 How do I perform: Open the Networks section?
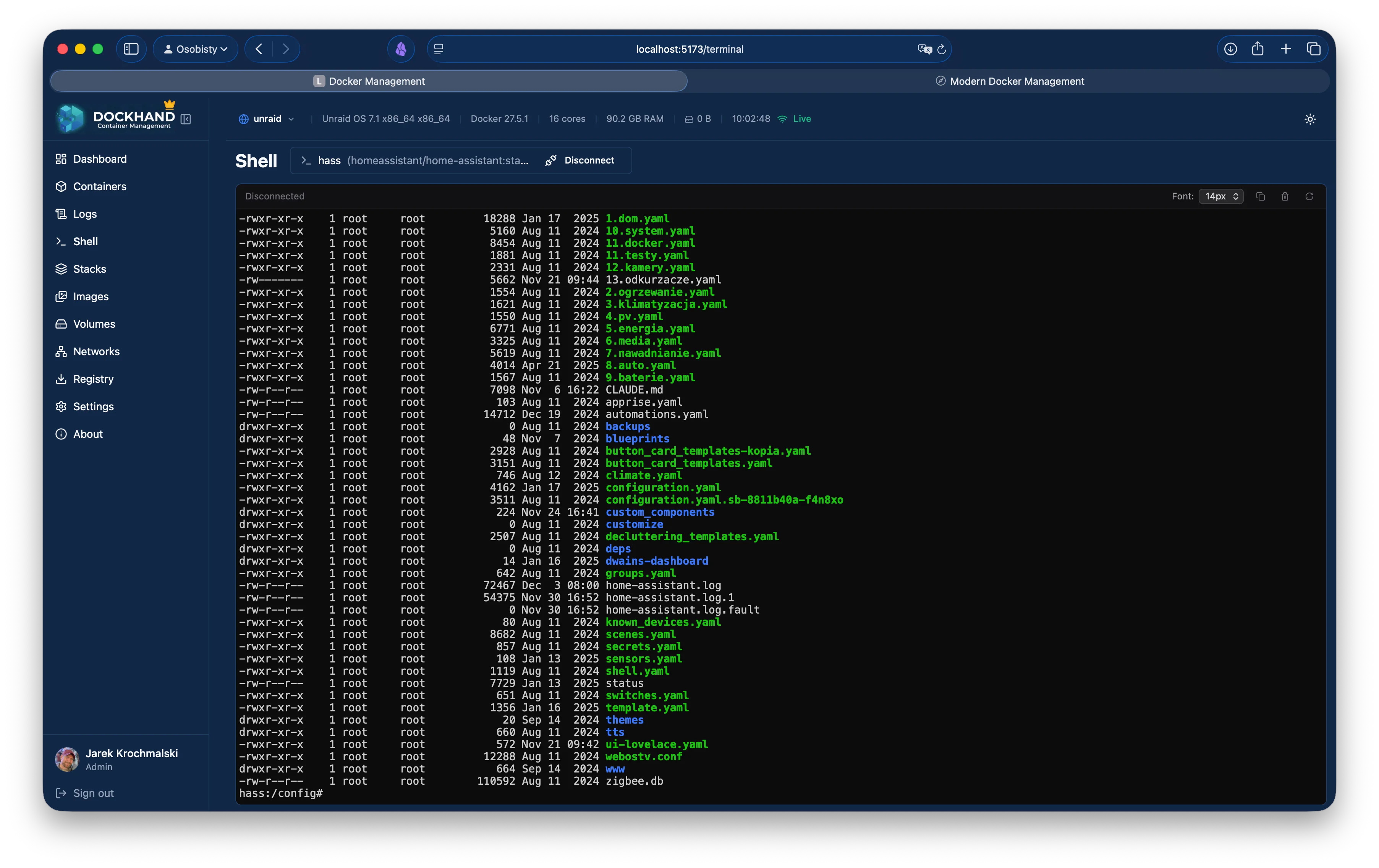96,351
